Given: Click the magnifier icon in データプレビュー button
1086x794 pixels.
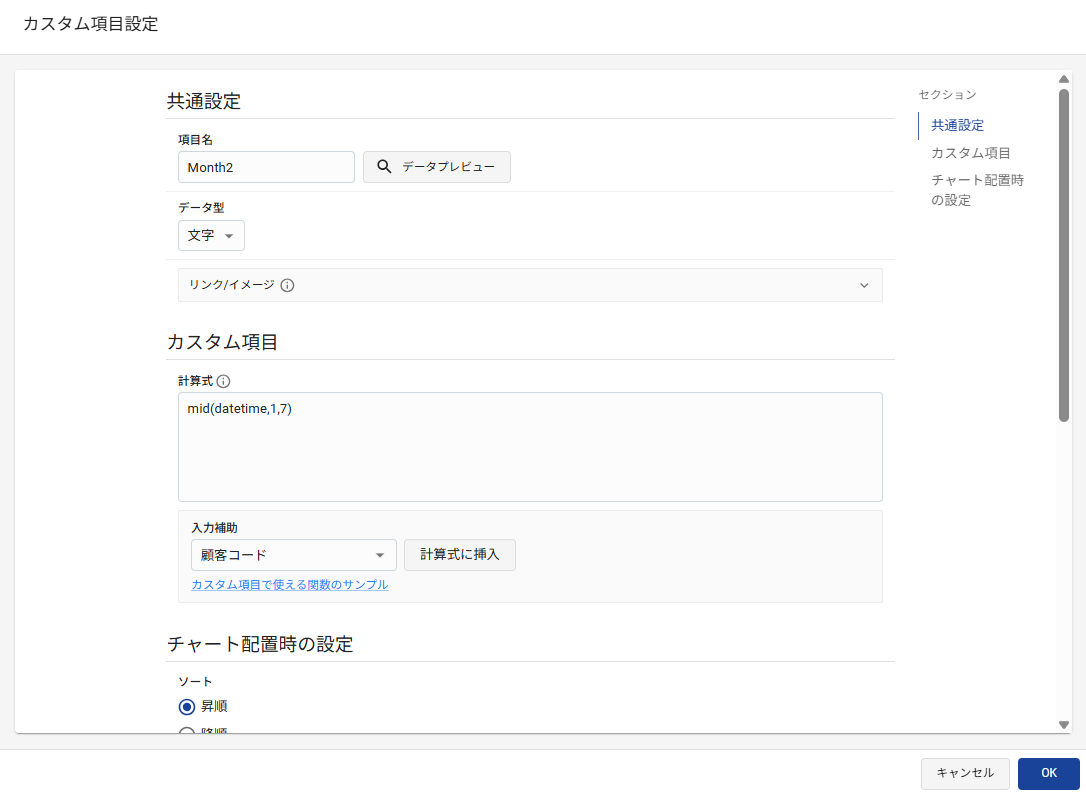Looking at the screenshot, I should click(383, 167).
